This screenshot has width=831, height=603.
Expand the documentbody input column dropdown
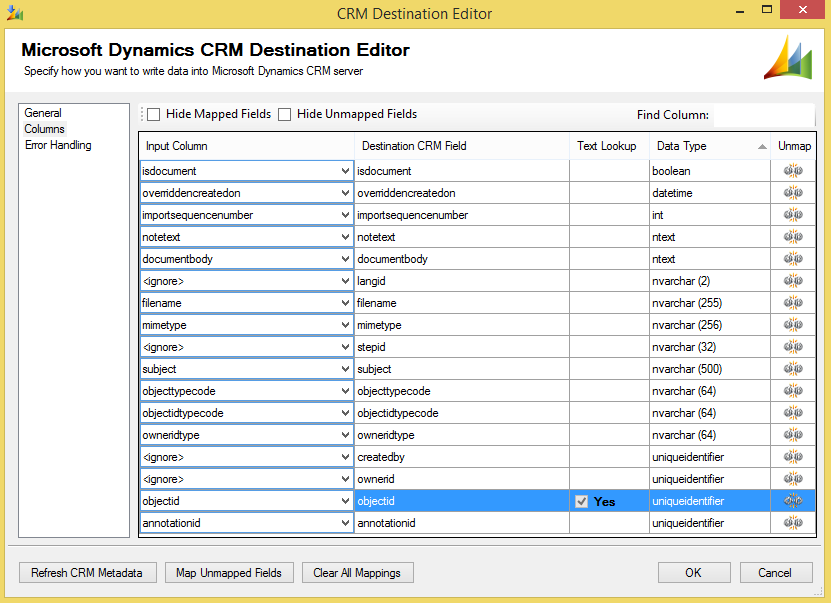coord(345,259)
